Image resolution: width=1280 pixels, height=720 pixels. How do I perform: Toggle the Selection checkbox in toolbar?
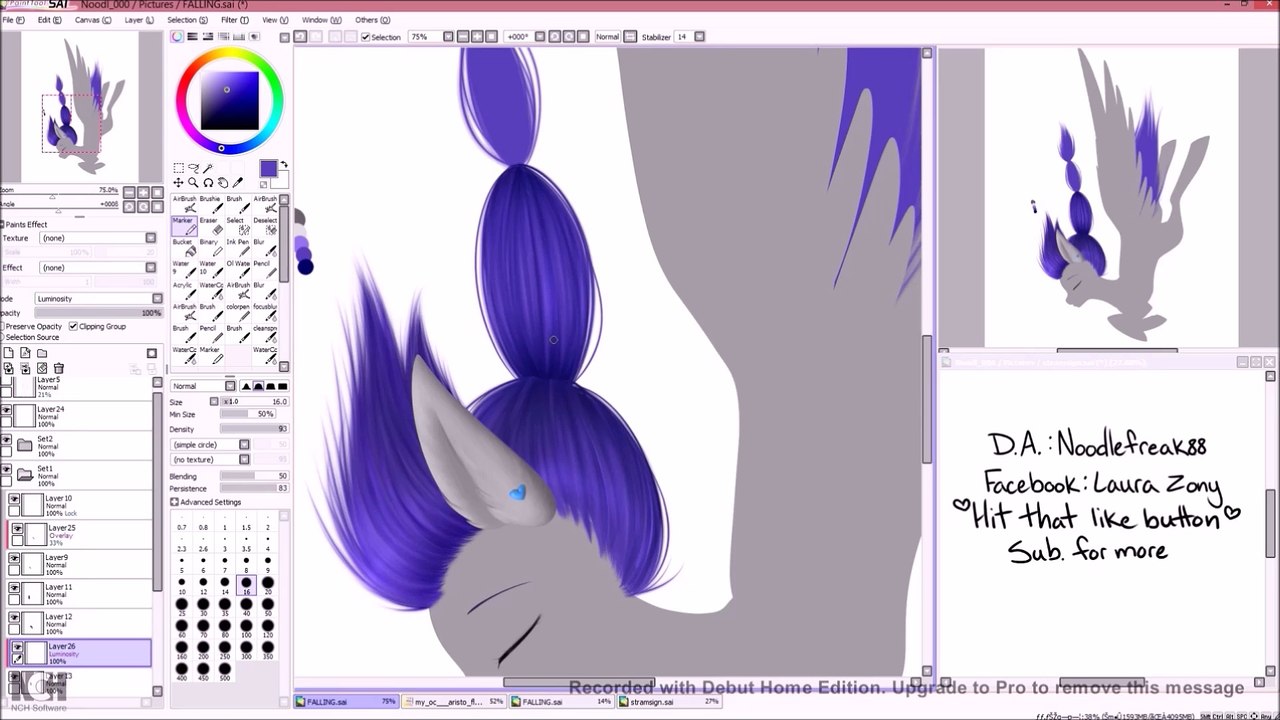tap(366, 37)
